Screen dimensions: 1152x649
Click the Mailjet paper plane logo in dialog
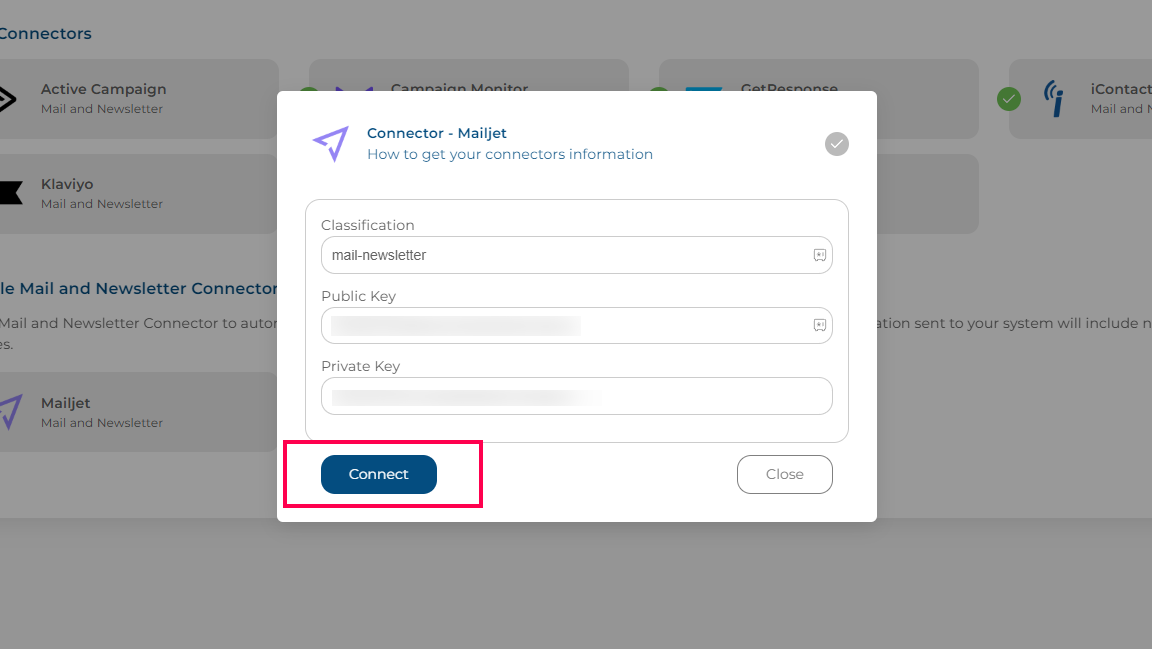331,143
